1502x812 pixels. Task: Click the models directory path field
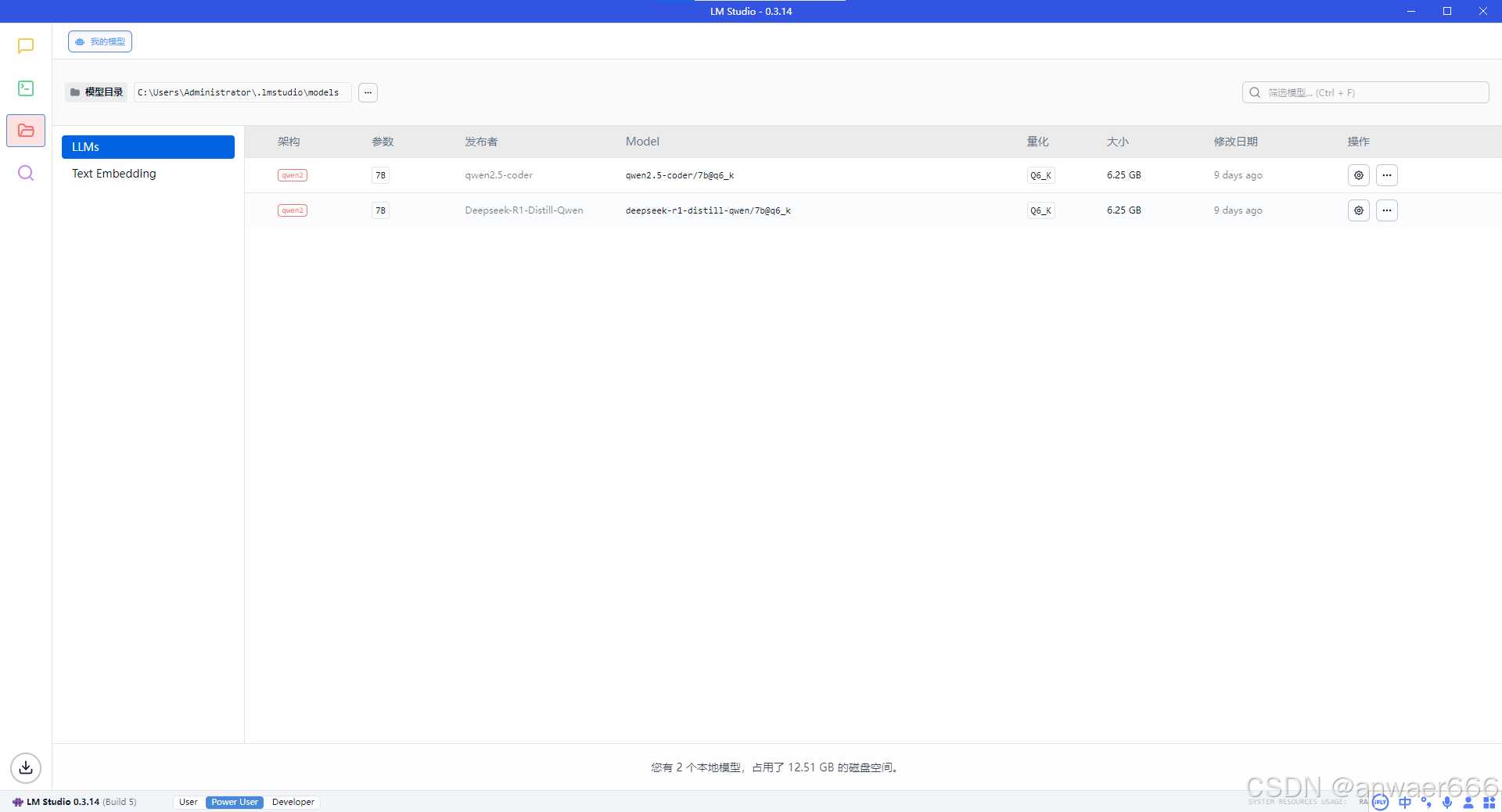tap(242, 92)
